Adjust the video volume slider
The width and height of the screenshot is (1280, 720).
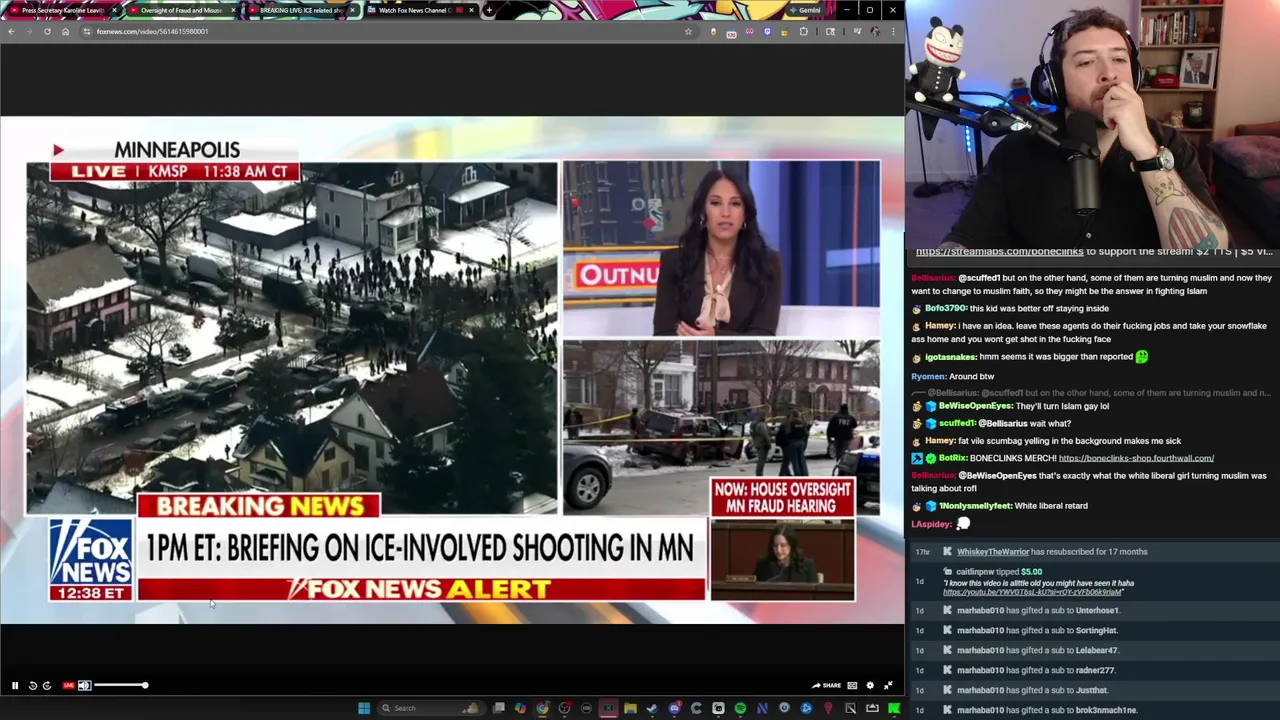pos(120,686)
